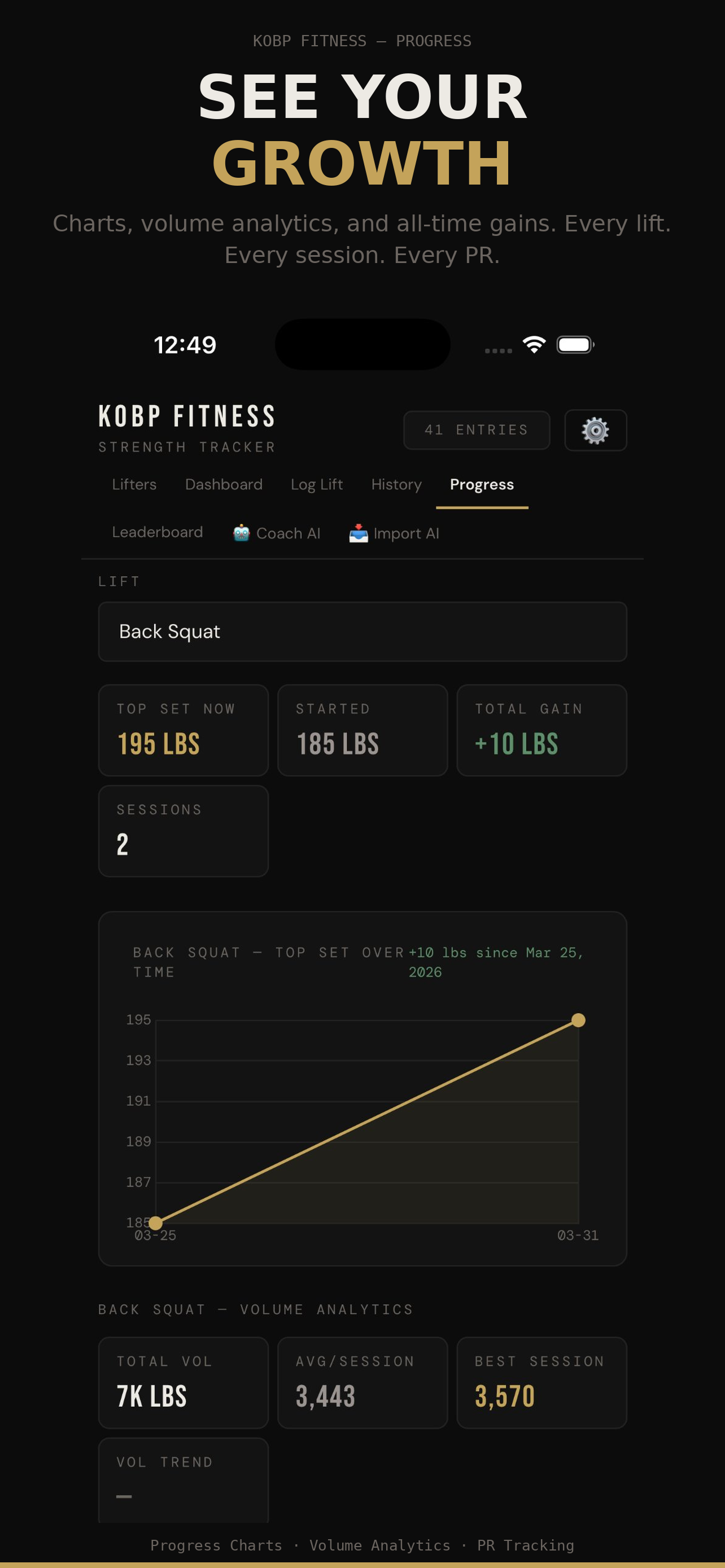Image resolution: width=725 pixels, height=1568 pixels.
Task: Click the 189 y-axis label
Action: click(x=138, y=1142)
